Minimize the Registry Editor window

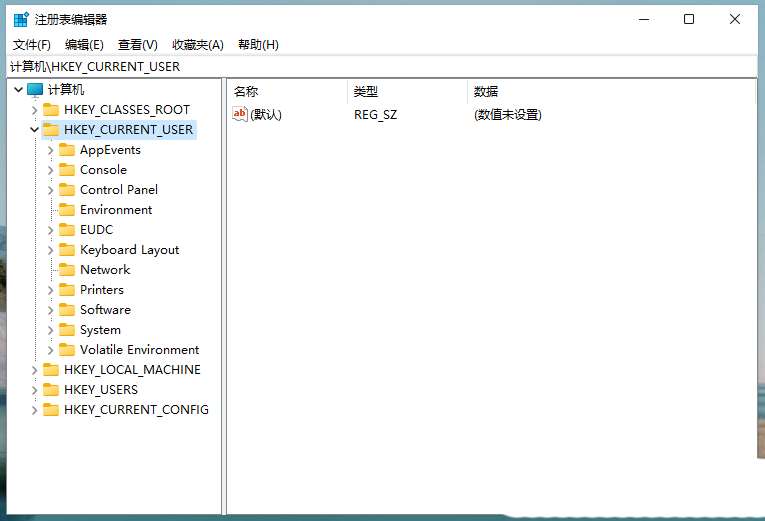(644, 19)
